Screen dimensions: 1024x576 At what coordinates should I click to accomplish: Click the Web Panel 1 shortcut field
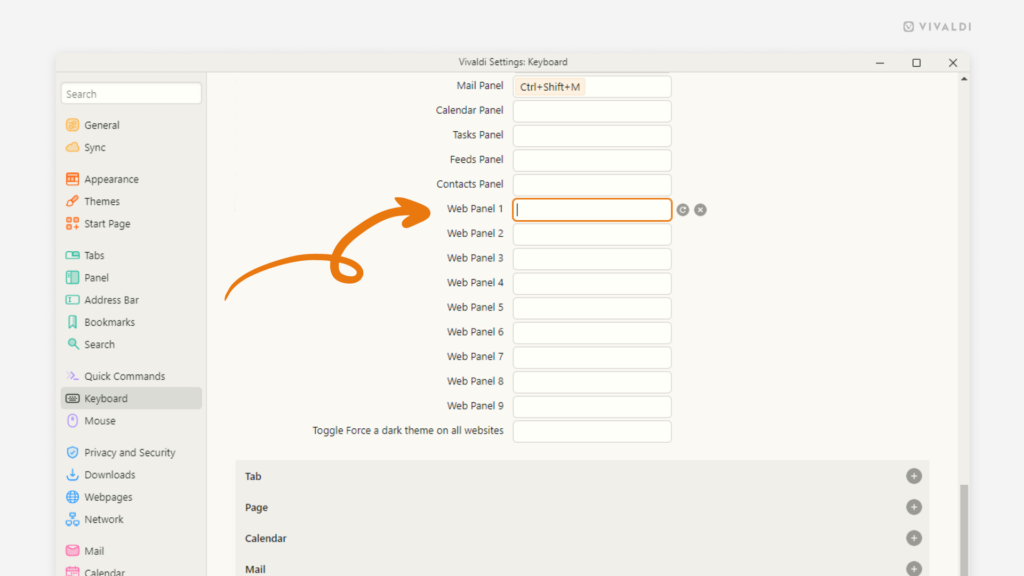[592, 210]
